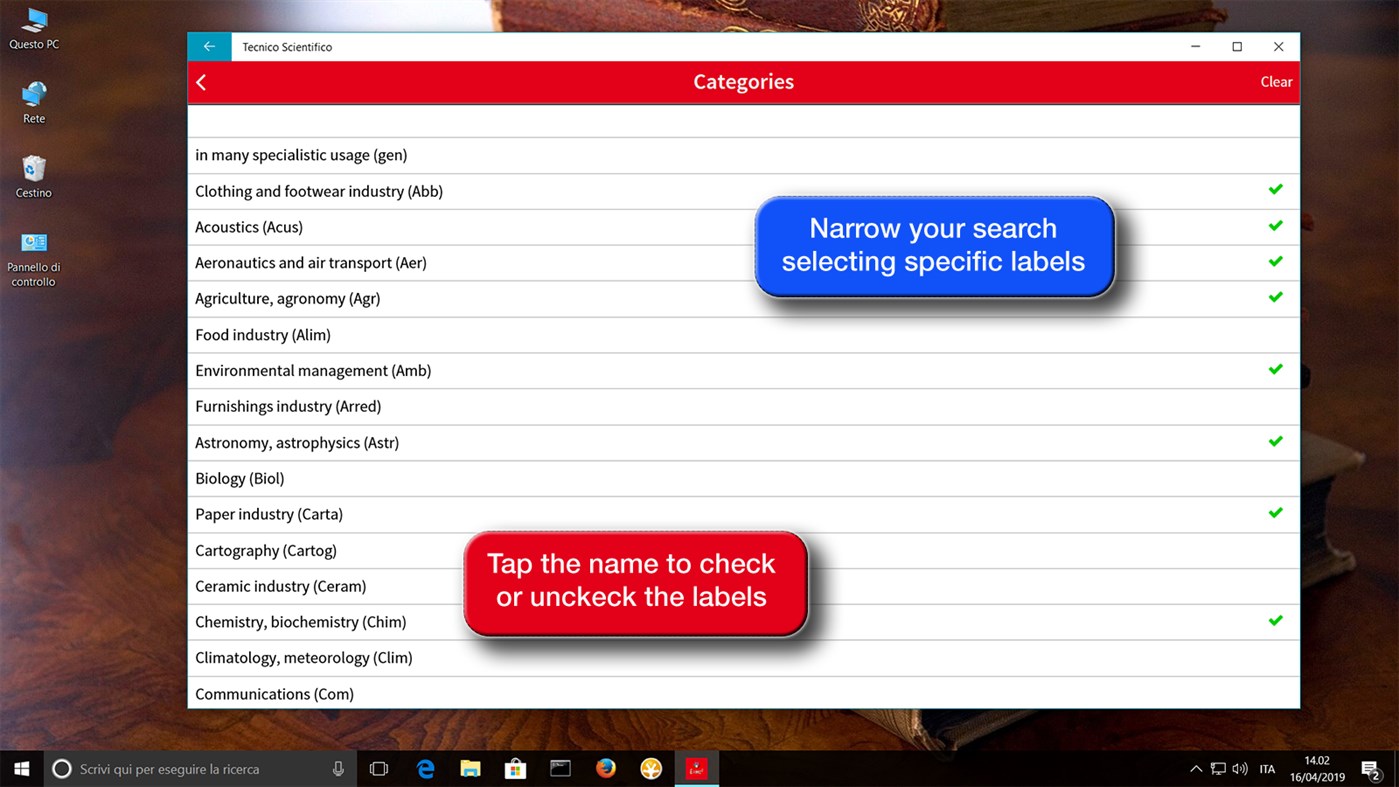Launch Firefox from the taskbar
1399x787 pixels.
point(605,768)
